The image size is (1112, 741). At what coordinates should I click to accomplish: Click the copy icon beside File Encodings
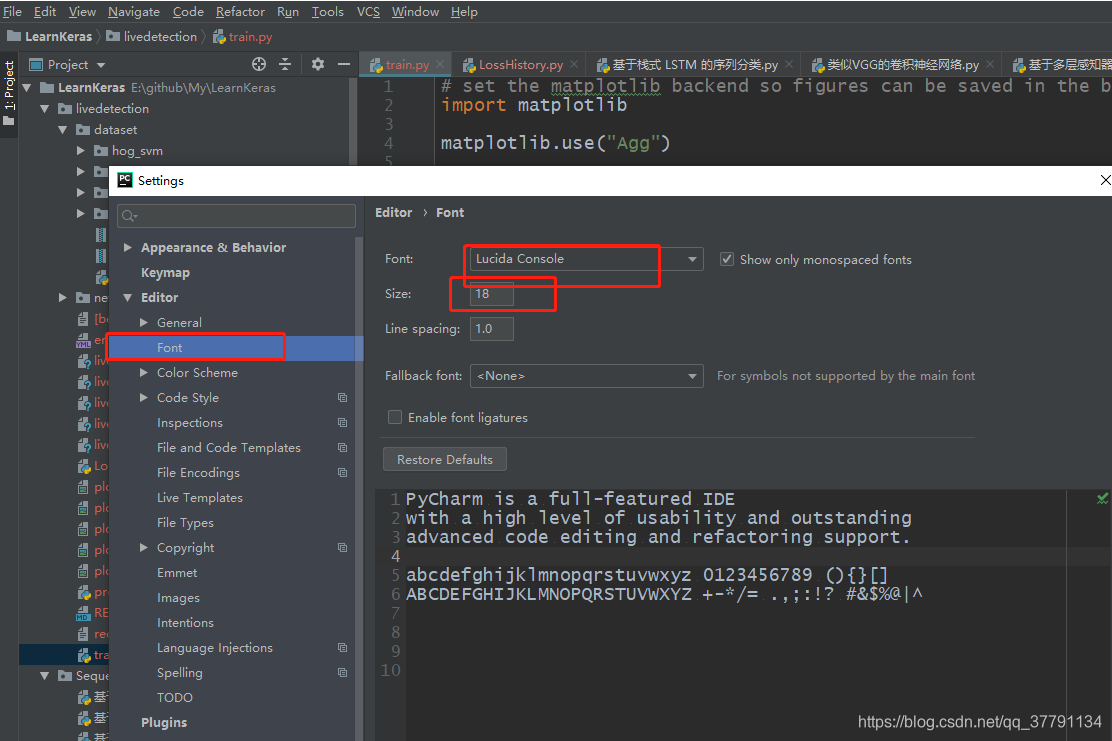pos(343,472)
